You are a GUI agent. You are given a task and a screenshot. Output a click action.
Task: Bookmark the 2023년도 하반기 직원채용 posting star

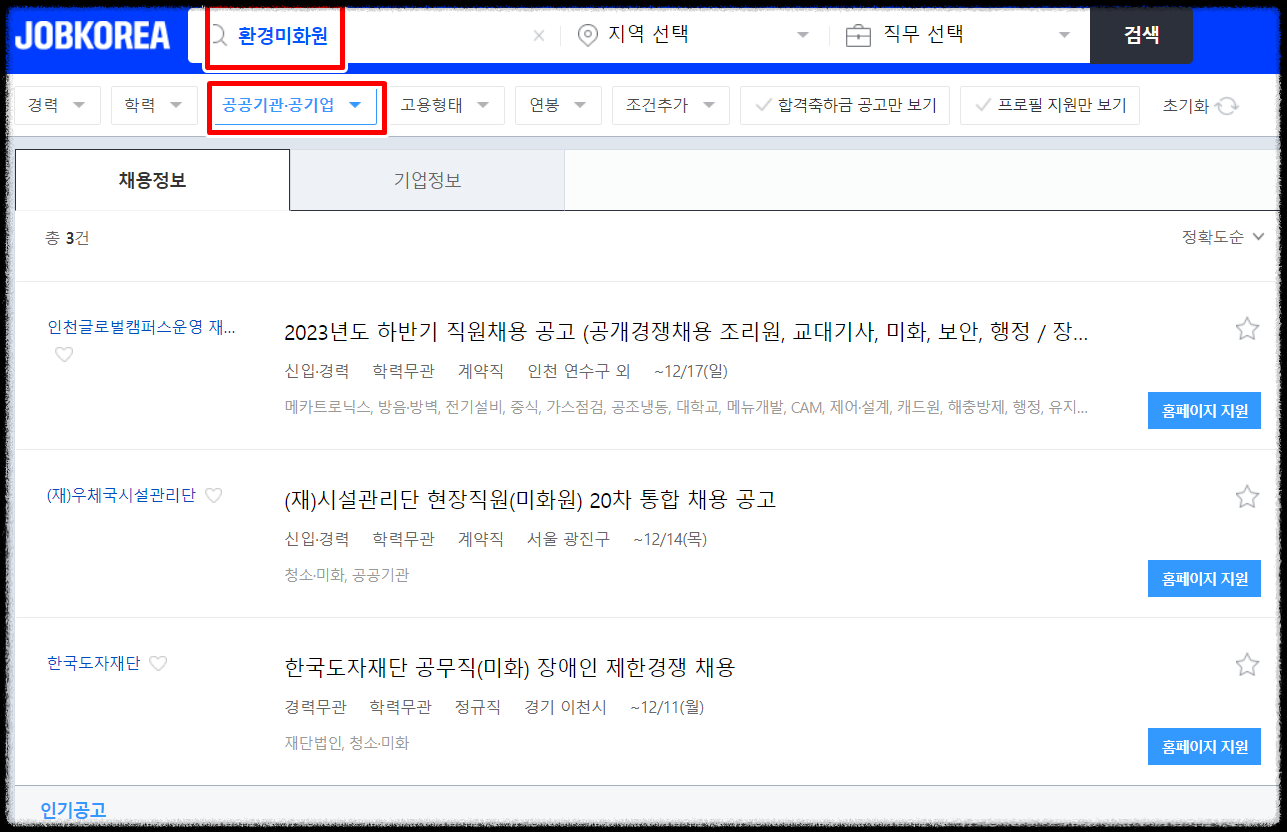click(x=1247, y=329)
